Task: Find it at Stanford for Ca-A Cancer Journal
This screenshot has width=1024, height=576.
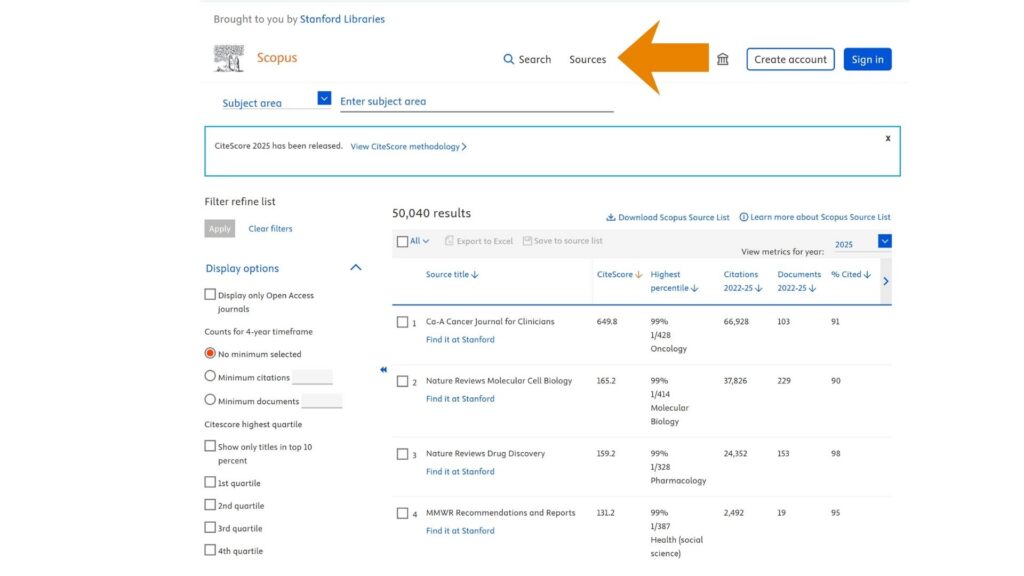Action: pos(460,340)
